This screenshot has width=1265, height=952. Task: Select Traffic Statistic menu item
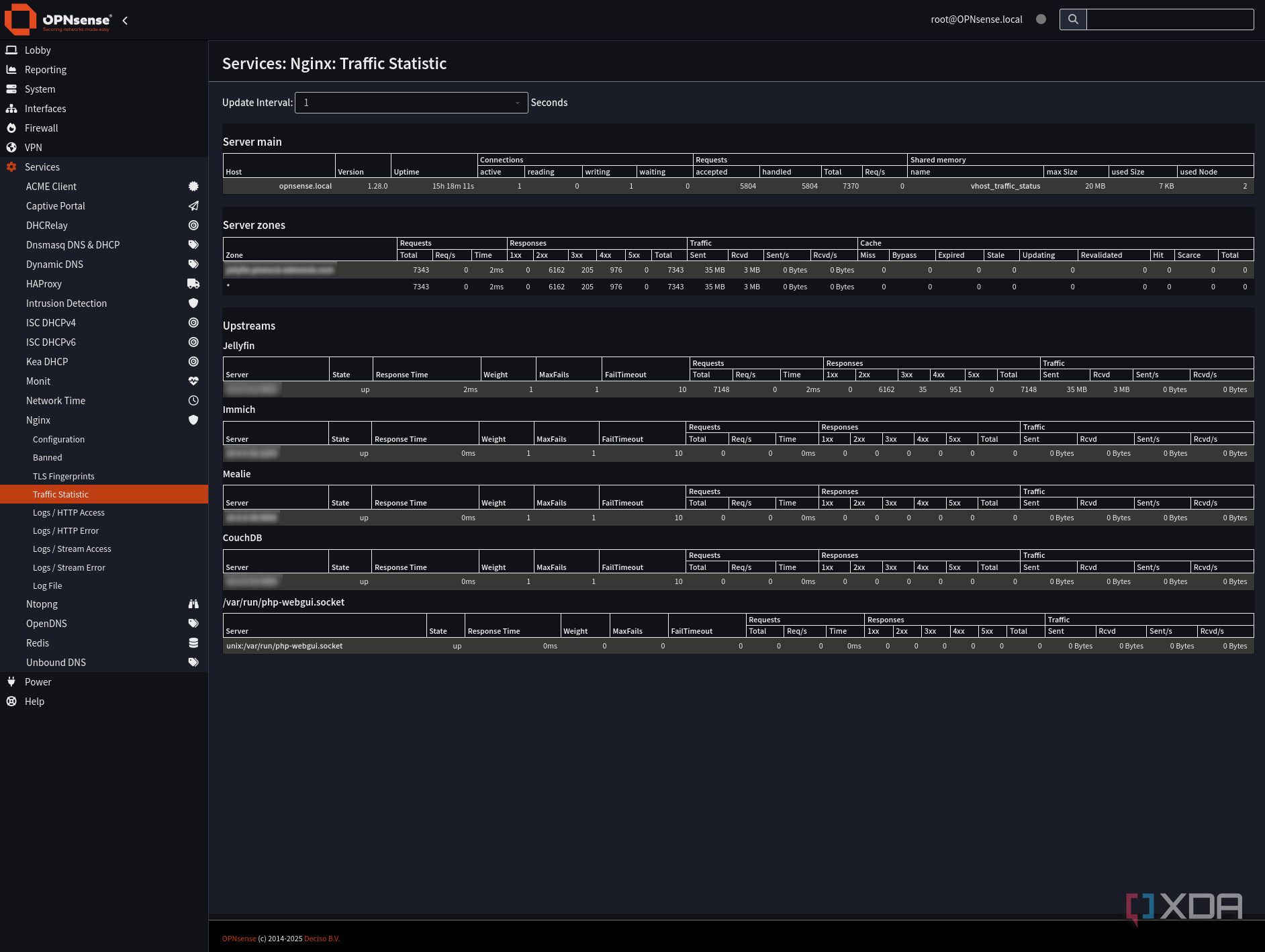tap(104, 494)
